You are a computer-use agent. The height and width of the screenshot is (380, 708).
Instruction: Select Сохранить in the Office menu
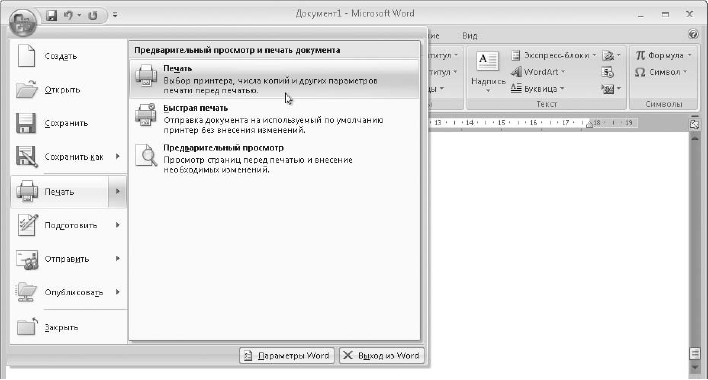click(69, 123)
